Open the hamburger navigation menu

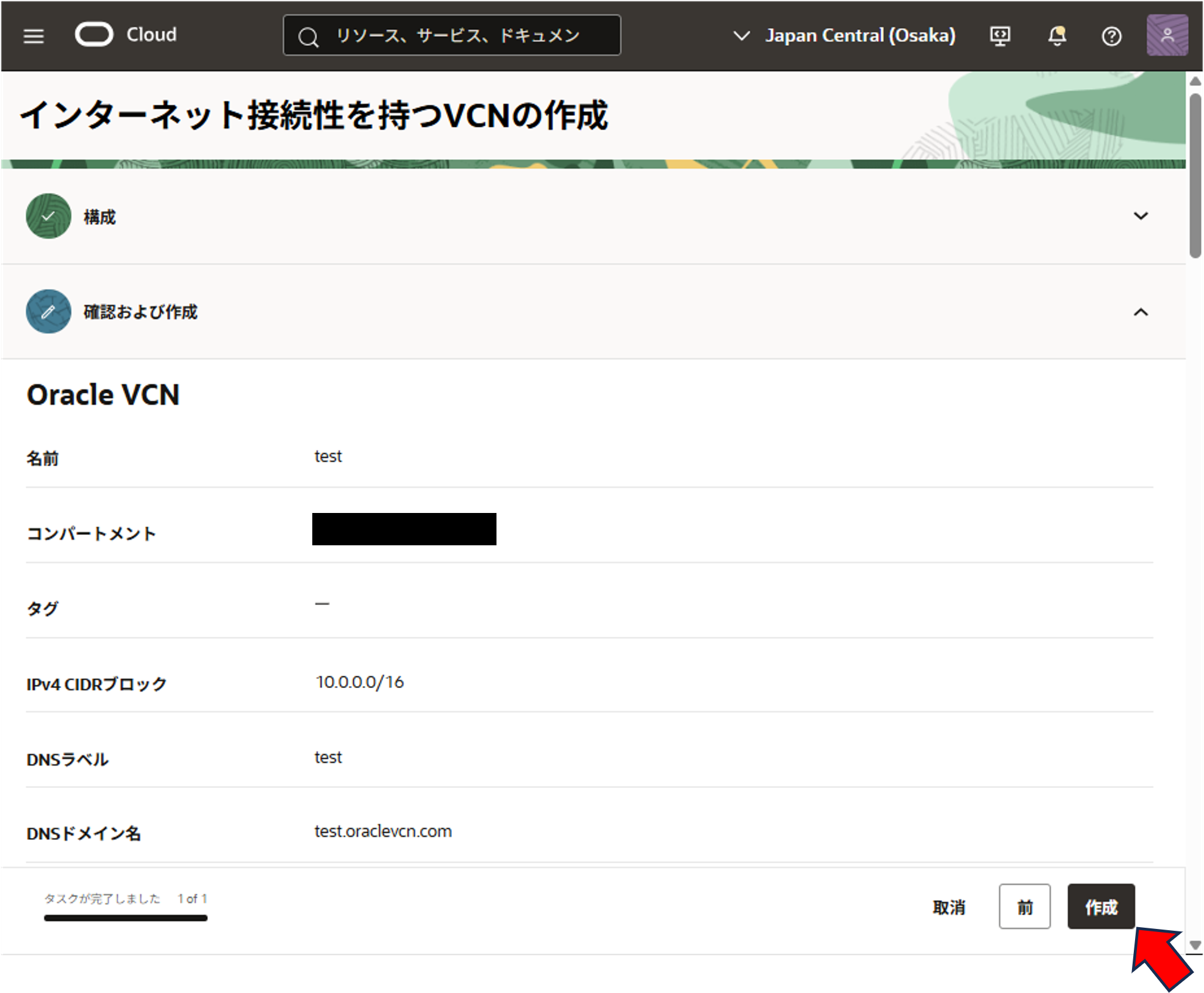[34, 36]
